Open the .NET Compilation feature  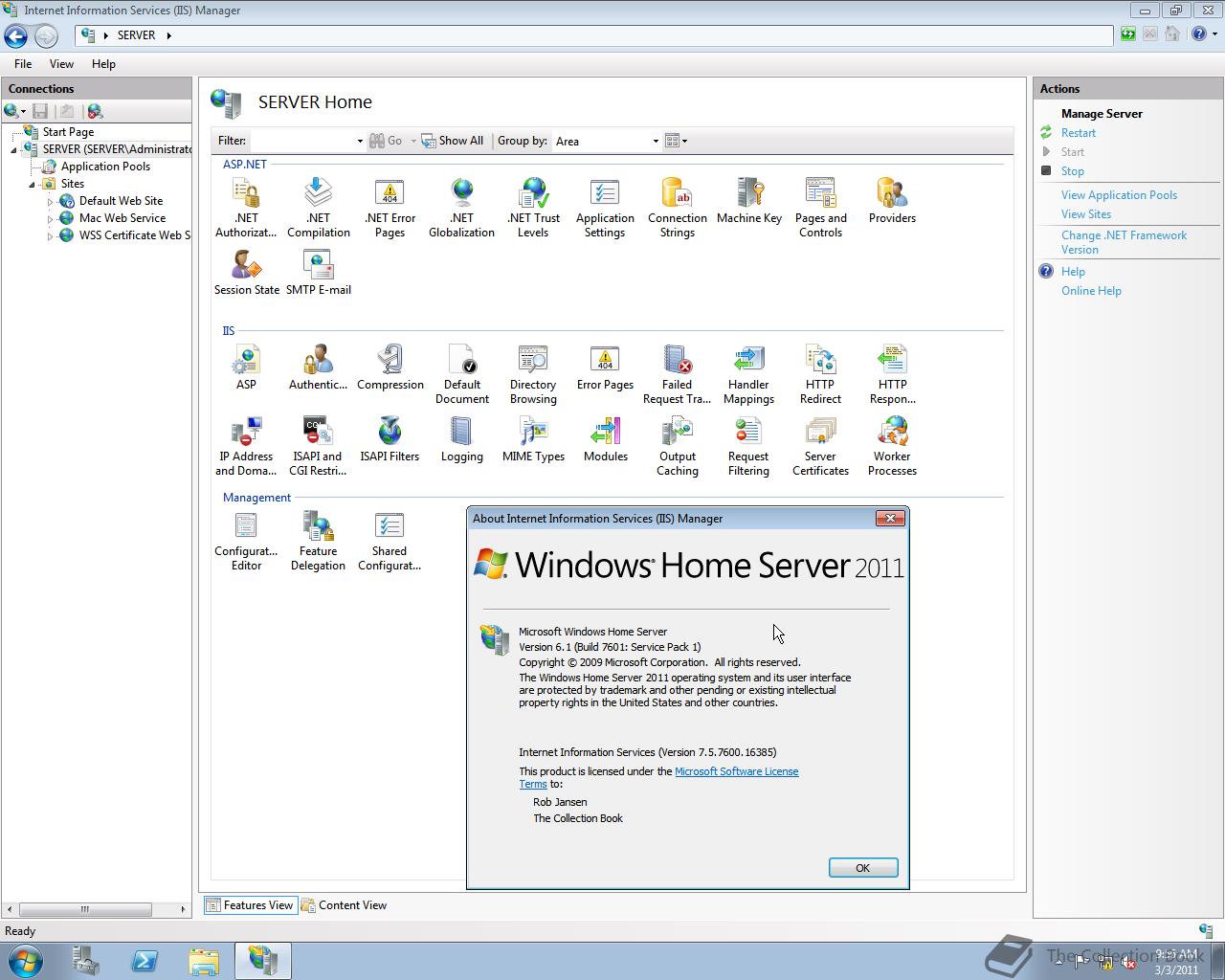pyautogui.click(x=318, y=208)
